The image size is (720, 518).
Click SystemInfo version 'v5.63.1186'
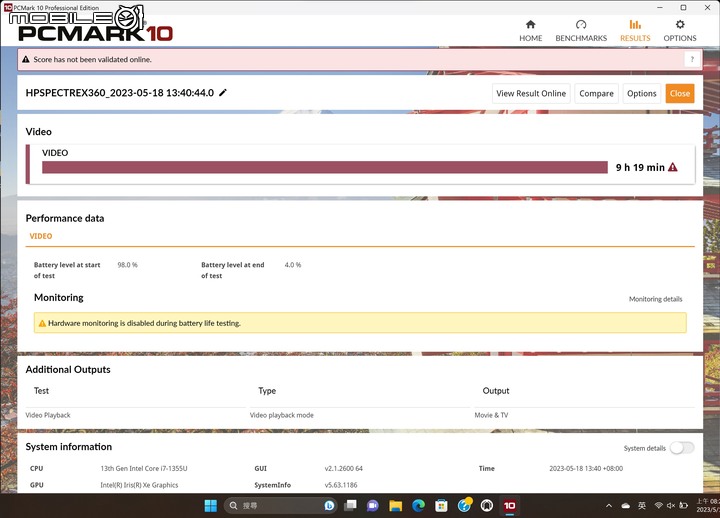341,485
